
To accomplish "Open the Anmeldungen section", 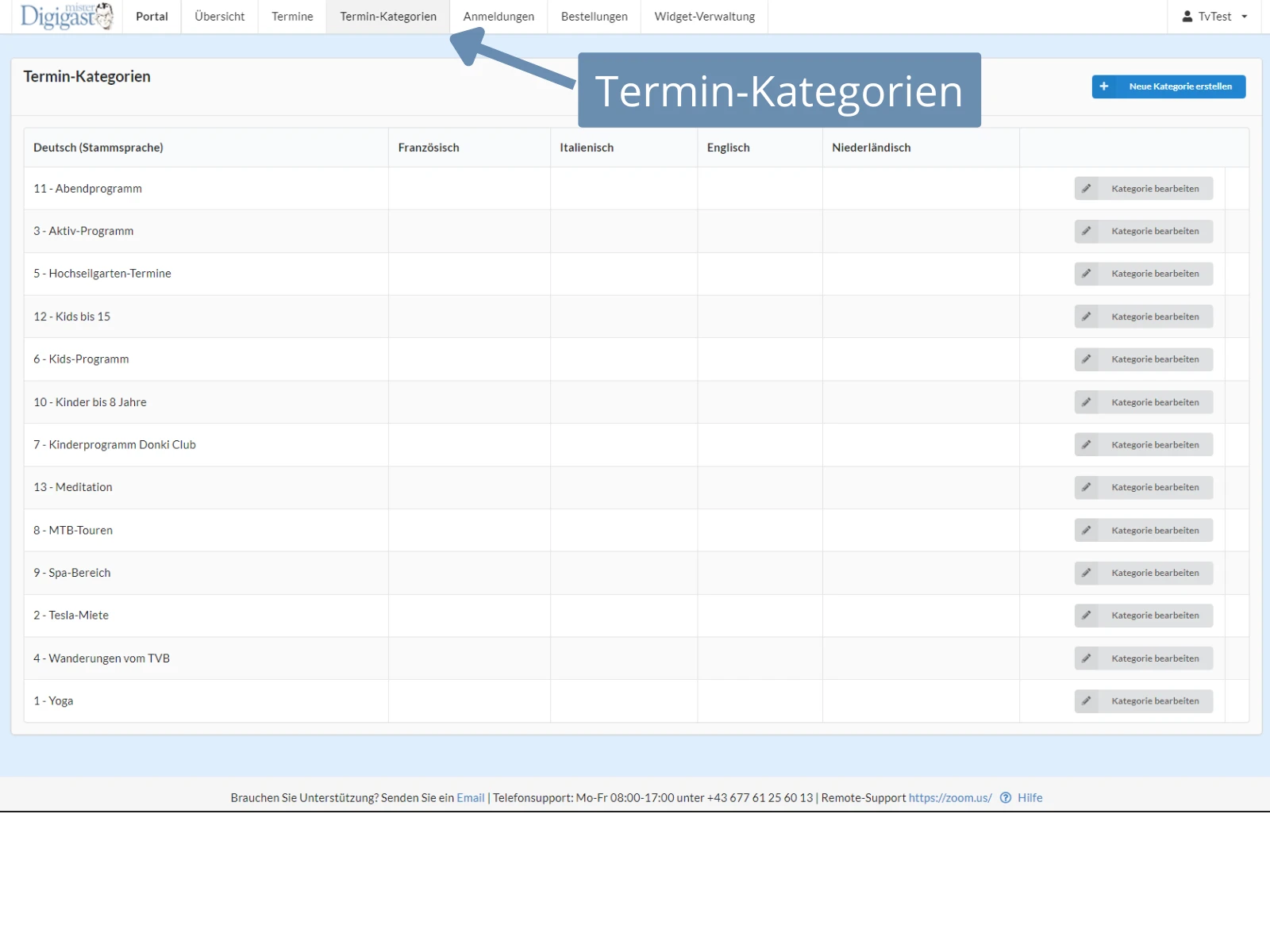I will (x=498, y=16).
